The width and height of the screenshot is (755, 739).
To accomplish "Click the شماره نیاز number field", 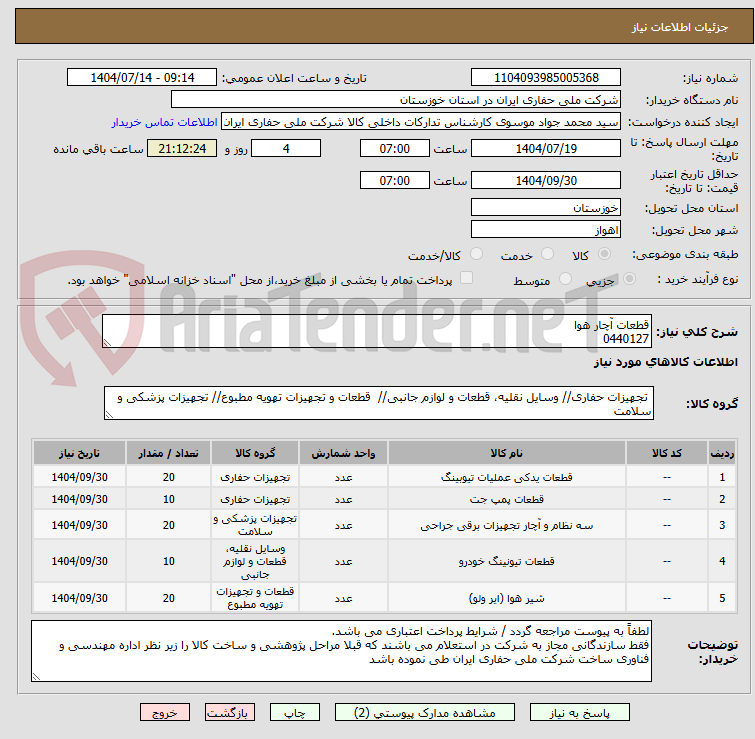I will click(546, 78).
